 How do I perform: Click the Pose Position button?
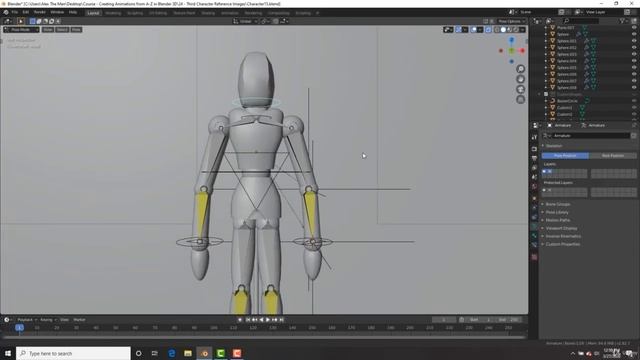[x=565, y=156]
